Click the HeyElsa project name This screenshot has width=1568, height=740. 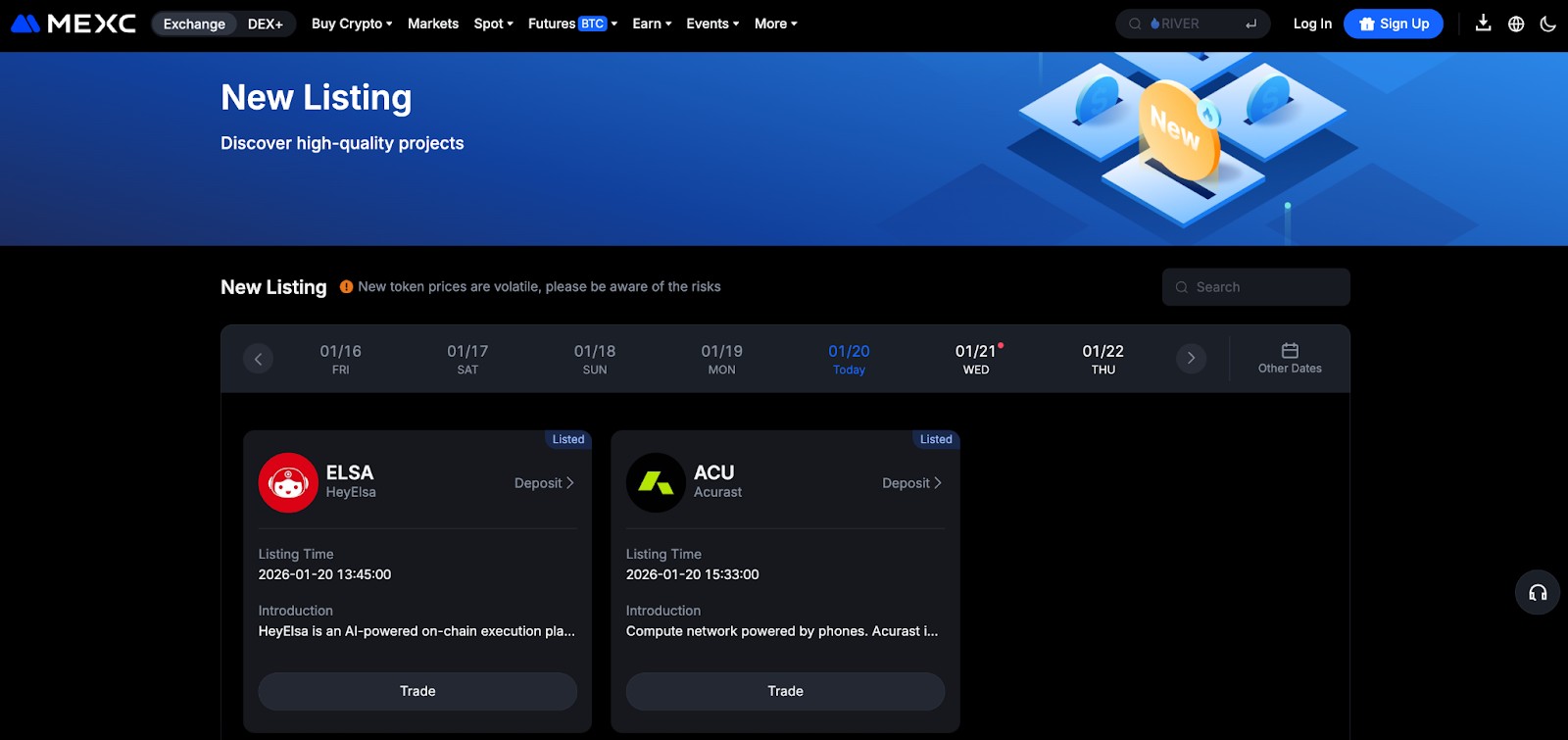(351, 492)
